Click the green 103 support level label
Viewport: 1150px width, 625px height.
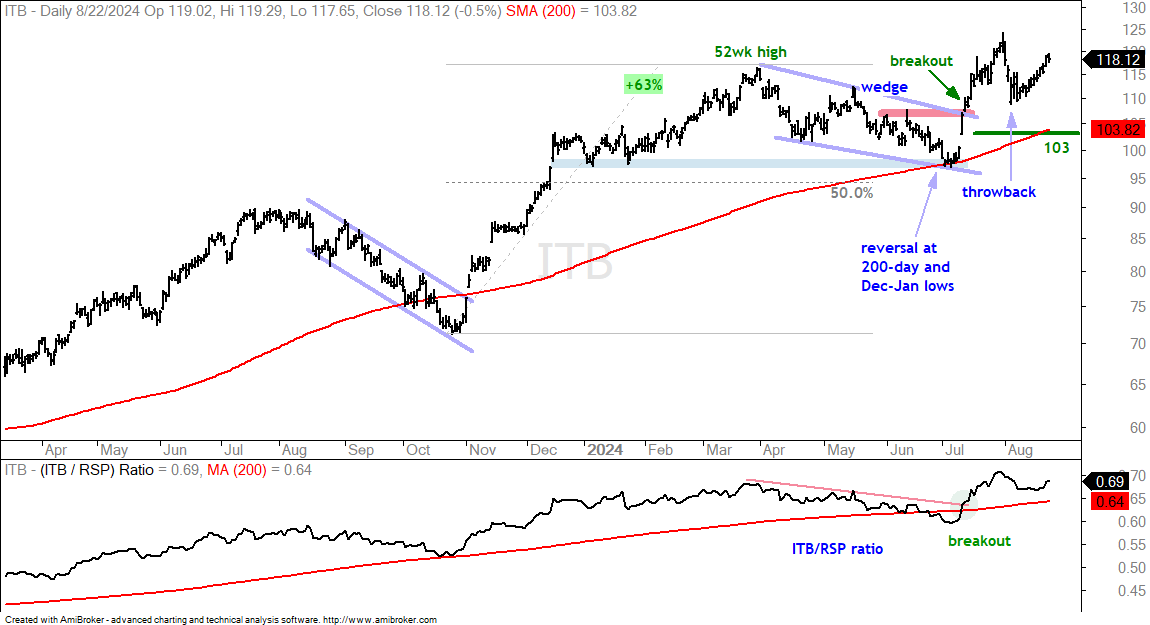[1056, 148]
